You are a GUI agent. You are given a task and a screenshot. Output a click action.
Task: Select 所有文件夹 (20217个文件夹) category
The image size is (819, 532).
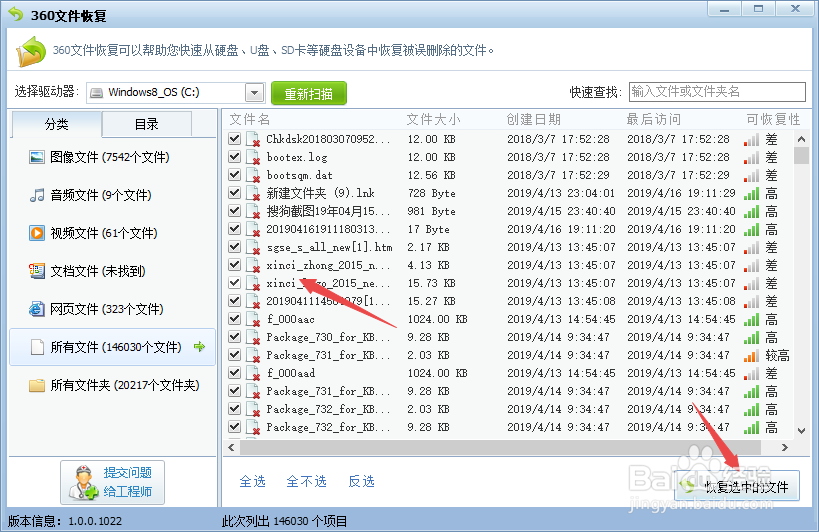112,385
